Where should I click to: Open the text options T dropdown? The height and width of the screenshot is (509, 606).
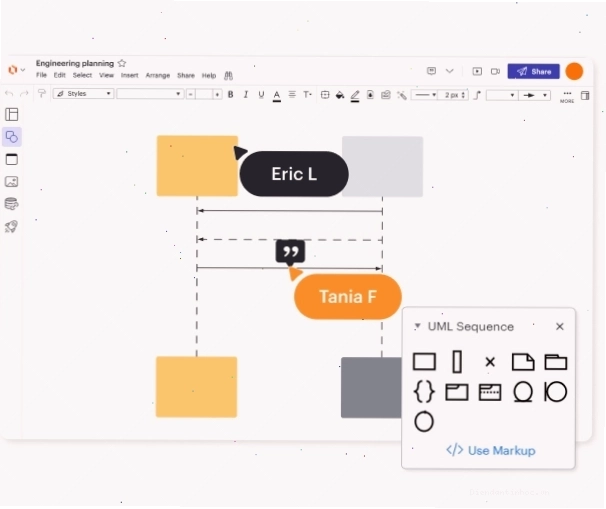pyautogui.click(x=308, y=94)
